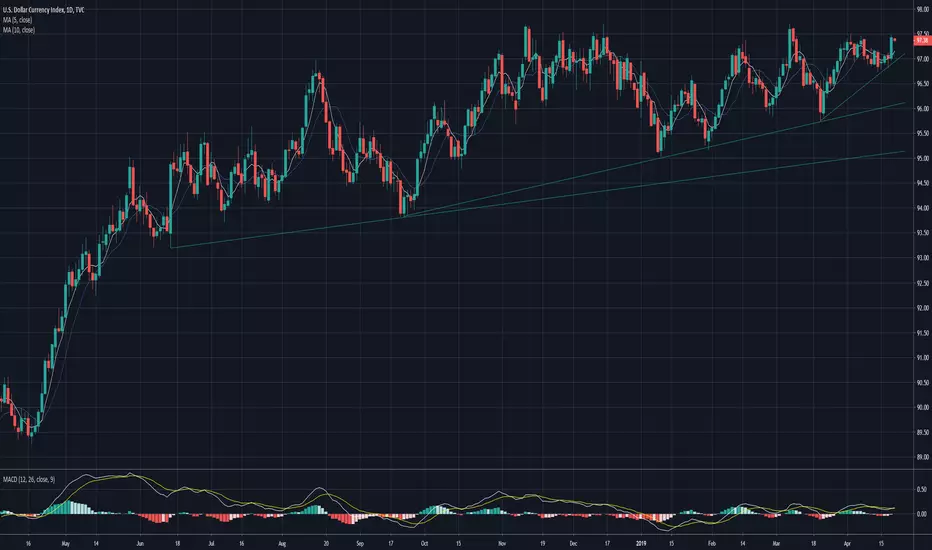Image resolution: width=932 pixels, height=550 pixels.
Task: Click the 89.50 price scale label
Action: (x=923, y=432)
